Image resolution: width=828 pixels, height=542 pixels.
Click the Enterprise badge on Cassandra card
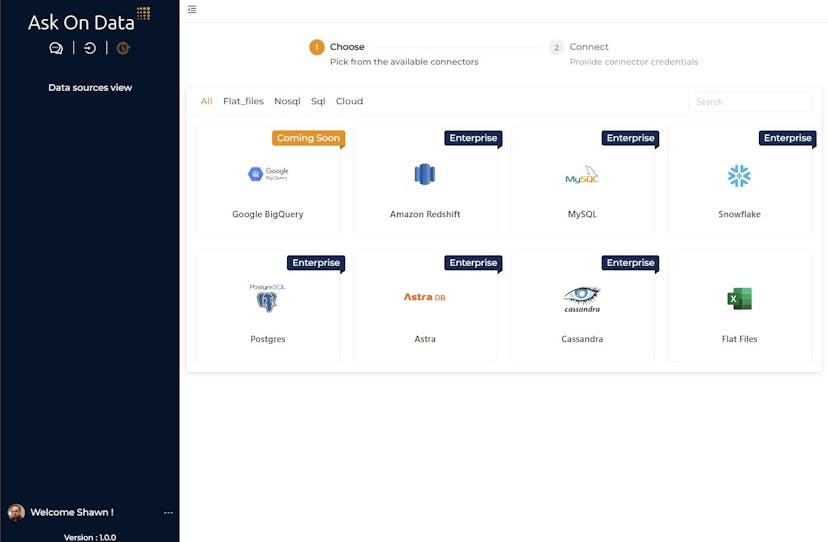point(631,263)
